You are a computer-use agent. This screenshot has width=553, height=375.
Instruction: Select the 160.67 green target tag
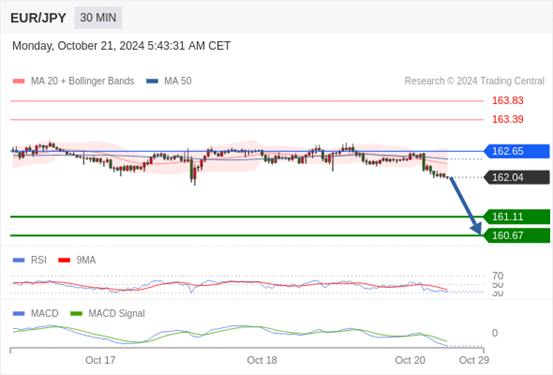(x=517, y=236)
